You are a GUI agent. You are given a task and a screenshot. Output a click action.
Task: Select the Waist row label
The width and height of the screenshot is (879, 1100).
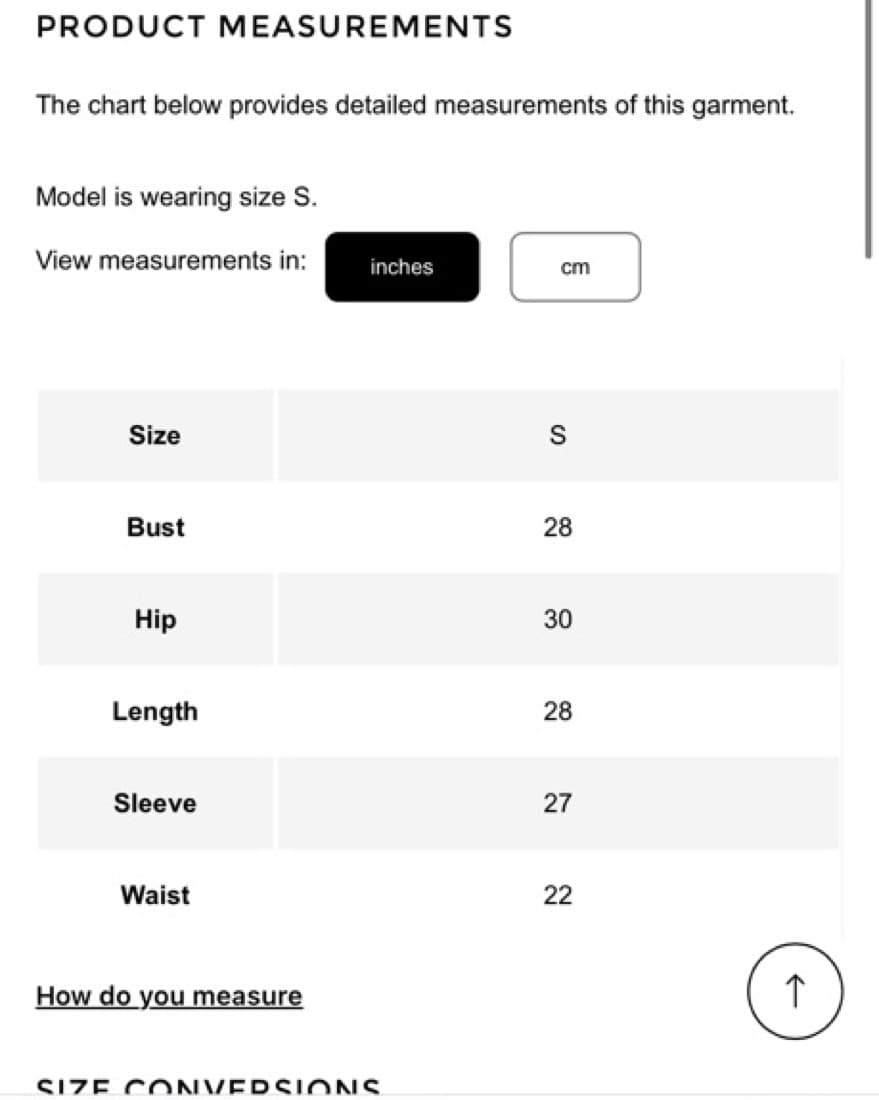tap(155, 894)
